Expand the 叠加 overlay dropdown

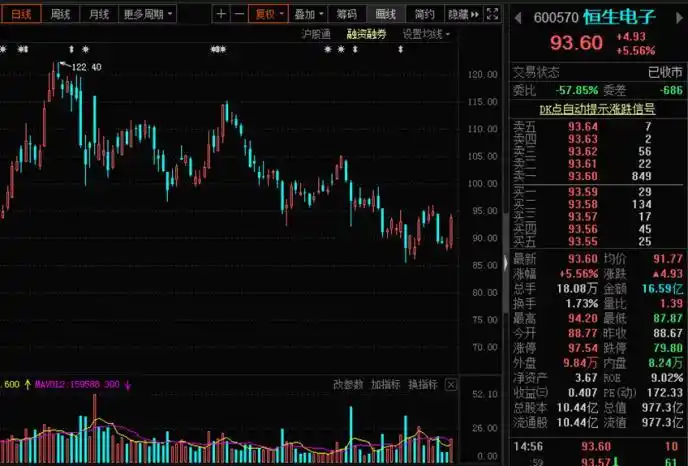pyautogui.click(x=308, y=14)
